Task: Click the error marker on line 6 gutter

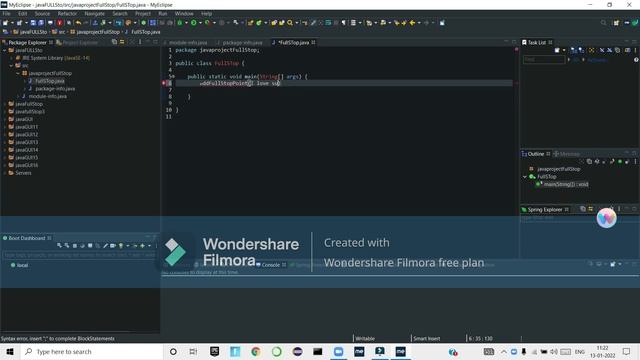Action: pos(164,83)
